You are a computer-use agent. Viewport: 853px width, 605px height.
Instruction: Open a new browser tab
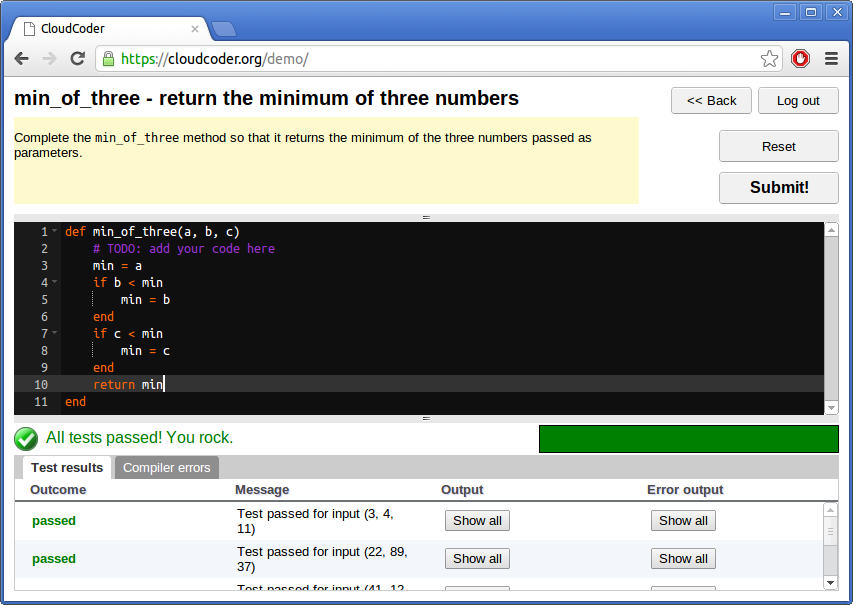[x=224, y=30]
